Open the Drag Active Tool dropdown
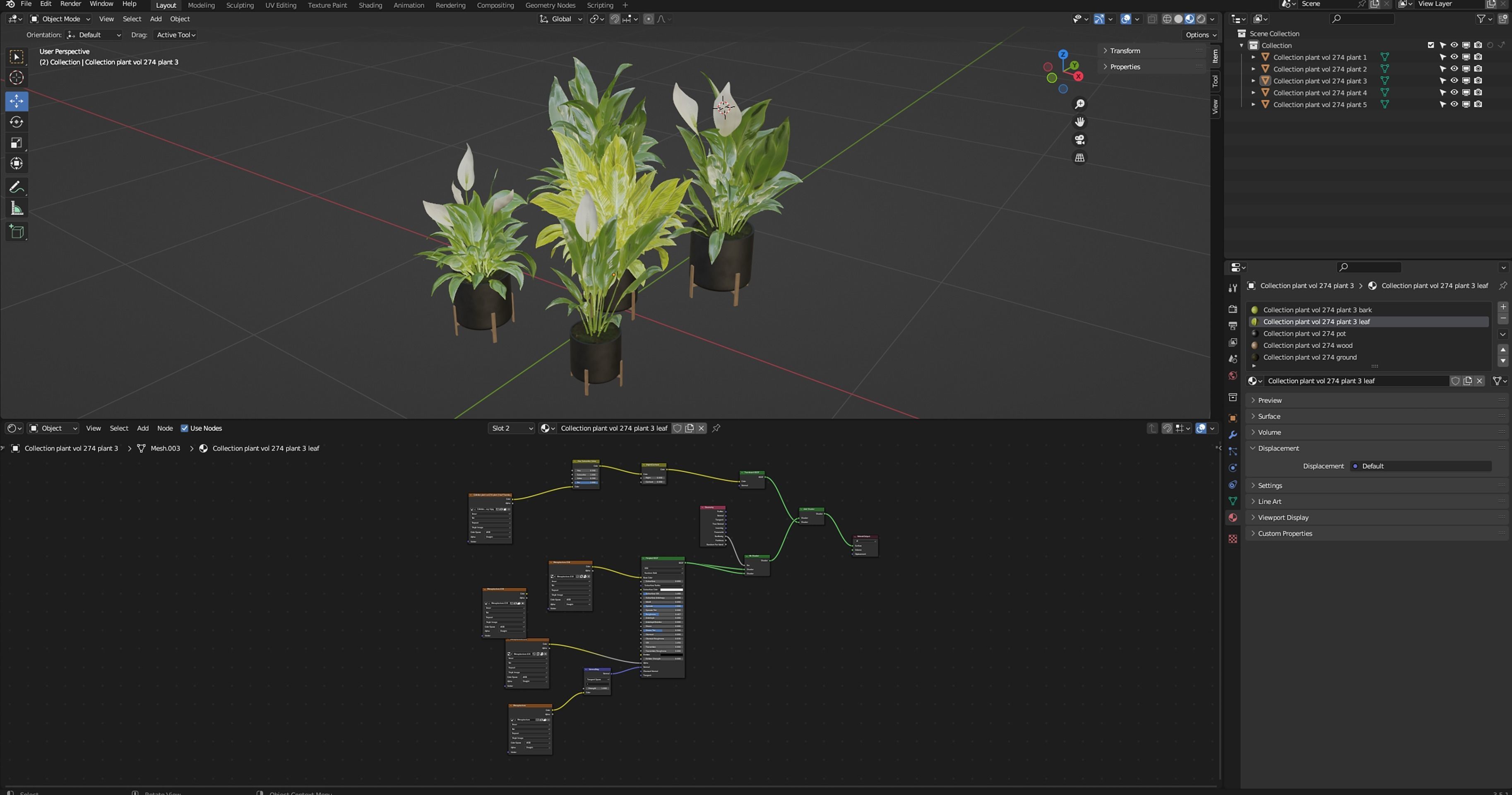 click(x=175, y=35)
